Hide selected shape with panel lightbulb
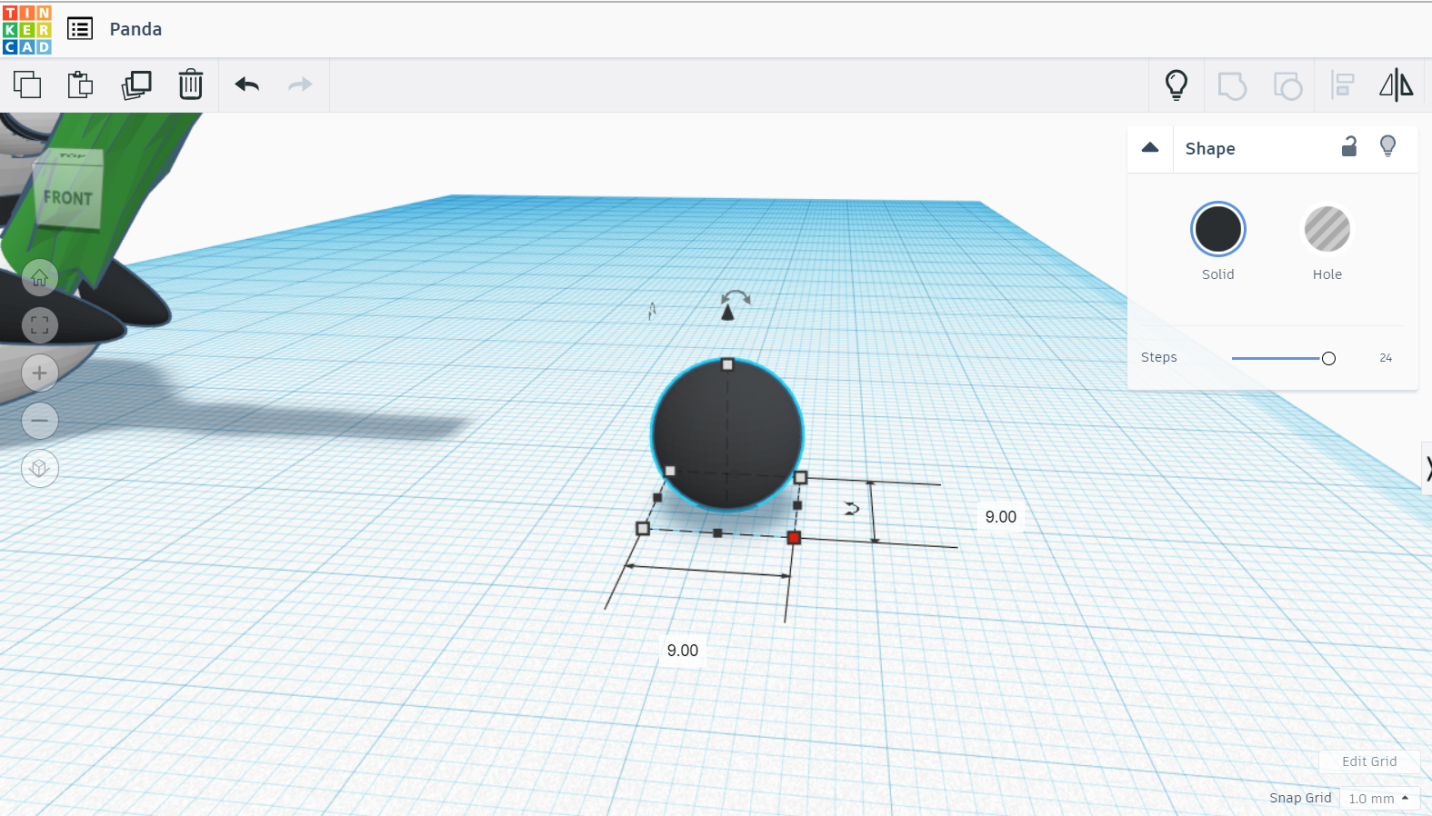Viewport: 1432px width, 816px height. click(1388, 146)
